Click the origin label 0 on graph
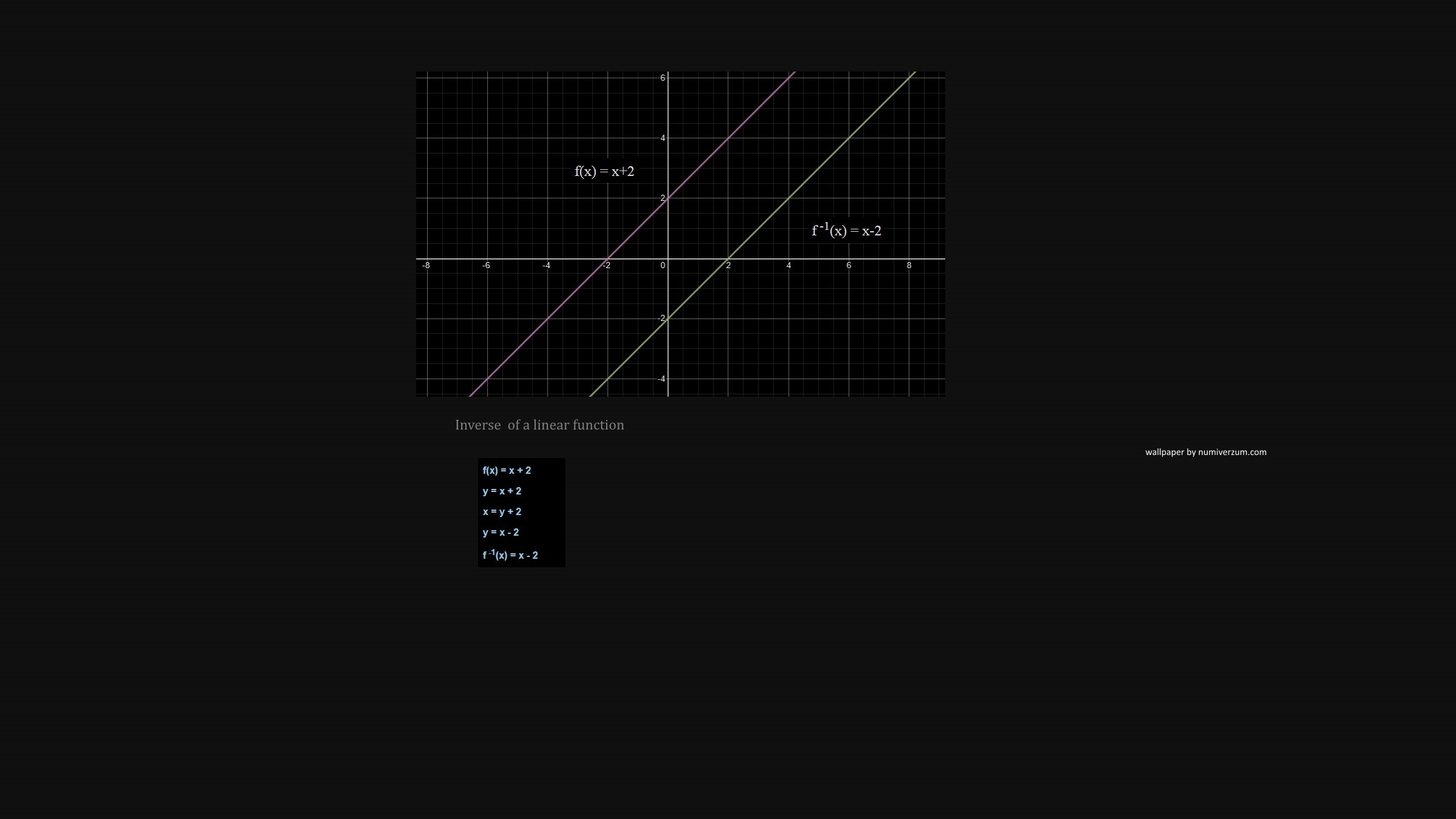 (662, 266)
